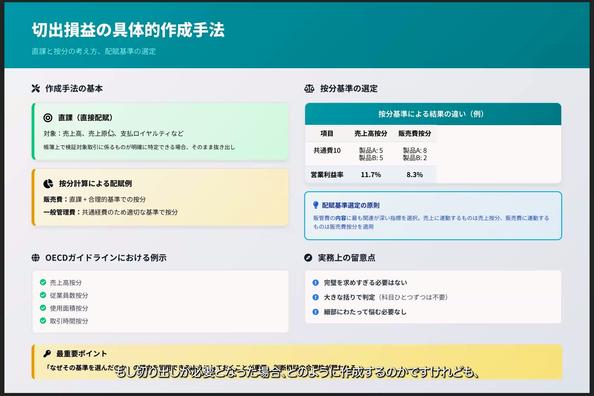
Task: Click the blue info icon for 大きな括りで判定
Action: tap(315, 297)
